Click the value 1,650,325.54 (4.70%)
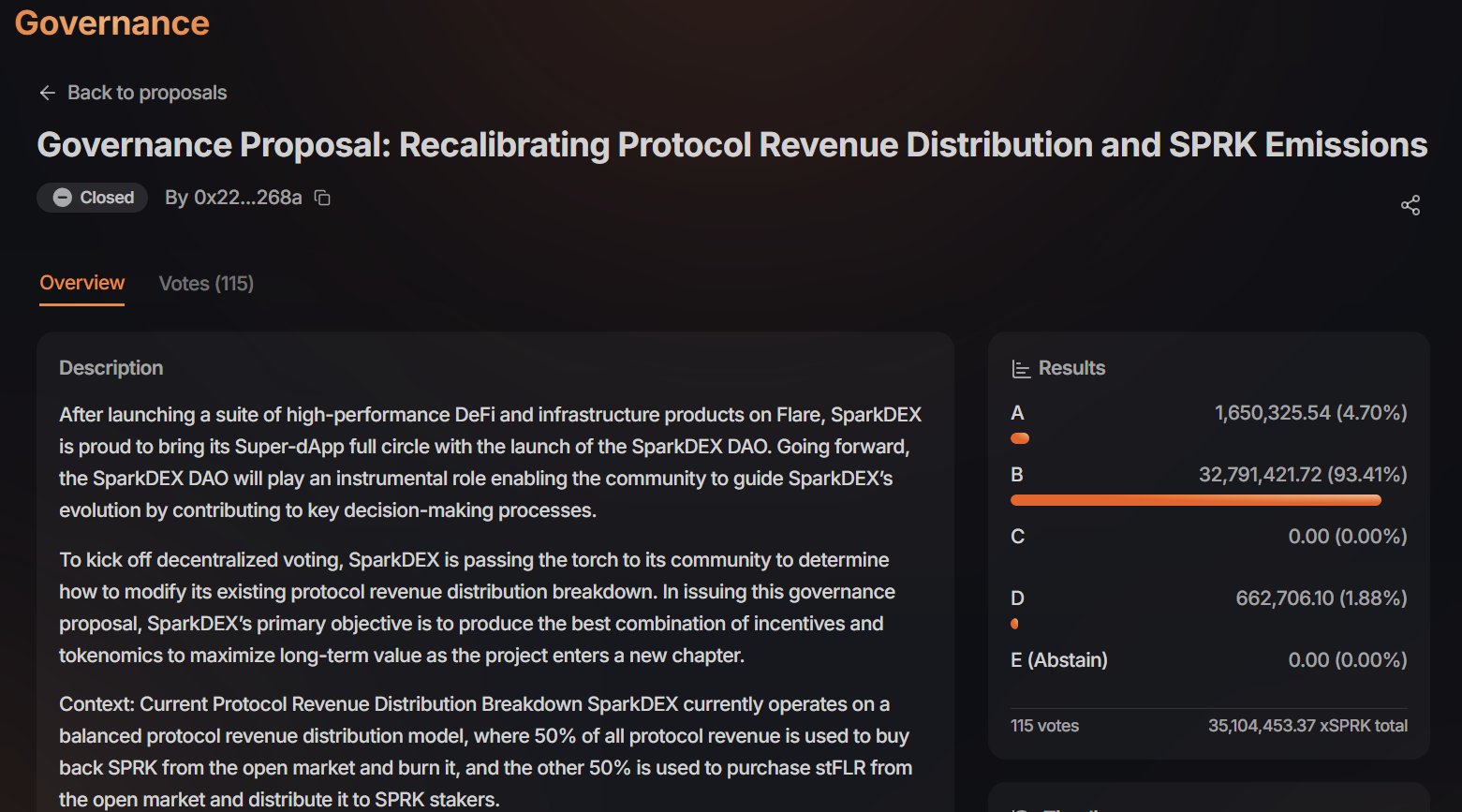The width and height of the screenshot is (1462, 812). pos(1311,413)
